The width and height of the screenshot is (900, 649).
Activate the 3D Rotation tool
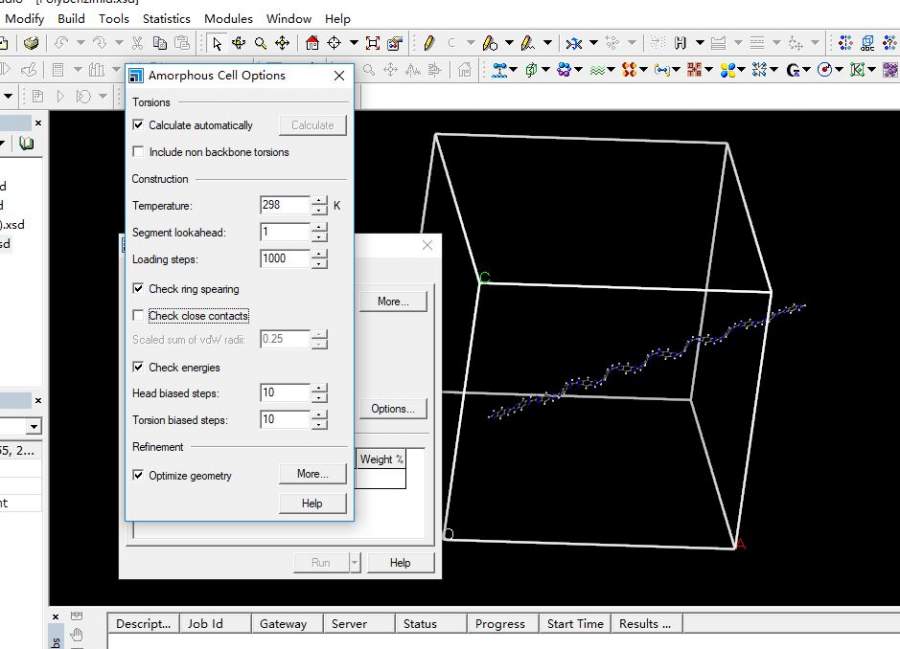point(238,43)
